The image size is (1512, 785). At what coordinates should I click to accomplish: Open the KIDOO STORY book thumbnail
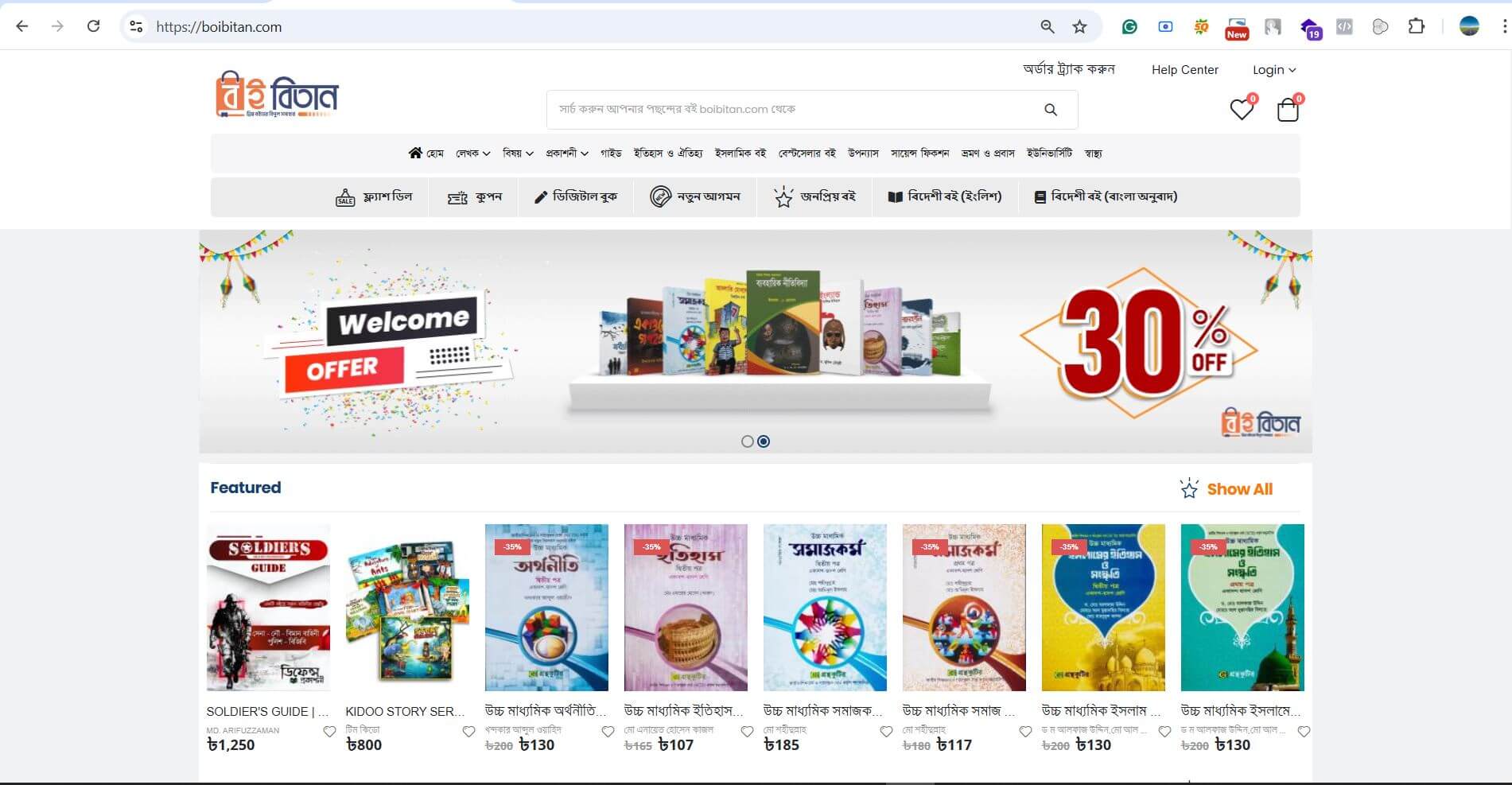click(x=407, y=608)
